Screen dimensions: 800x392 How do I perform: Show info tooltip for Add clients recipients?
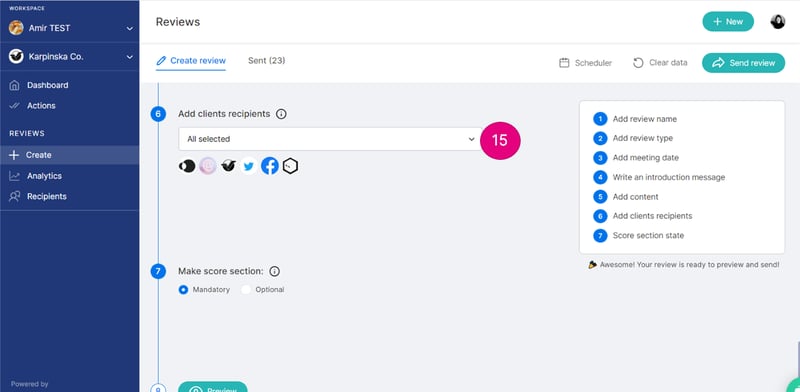tap(281, 114)
